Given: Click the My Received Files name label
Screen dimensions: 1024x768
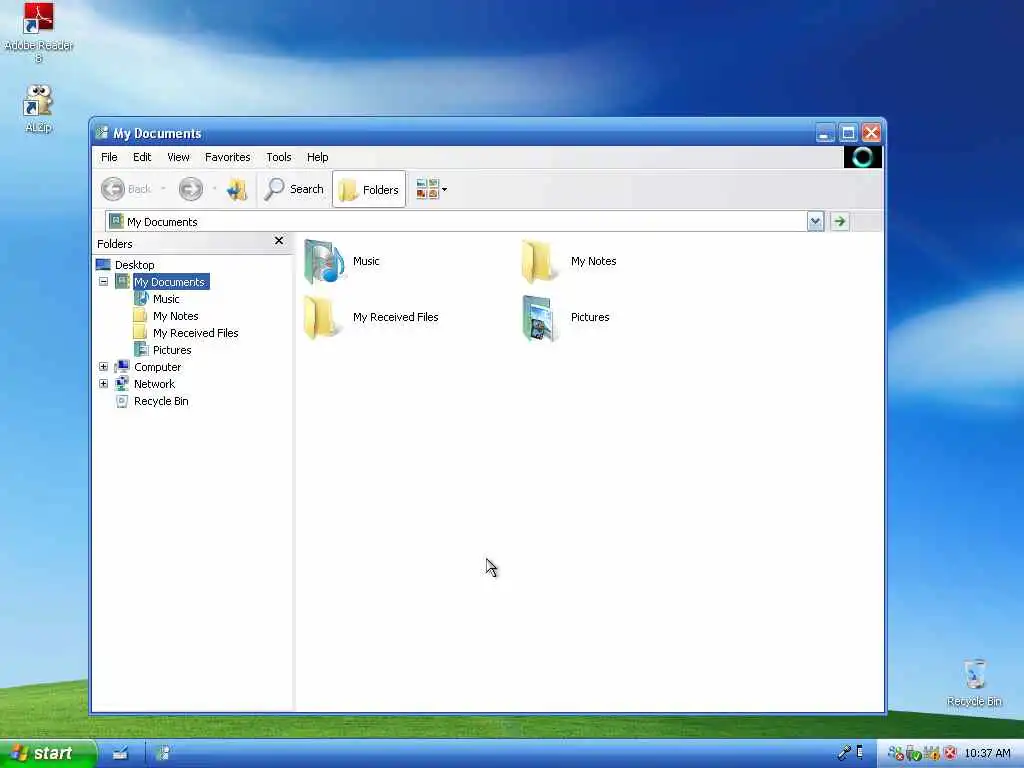Looking at the screenshot, I should click(x=396, y=317).
